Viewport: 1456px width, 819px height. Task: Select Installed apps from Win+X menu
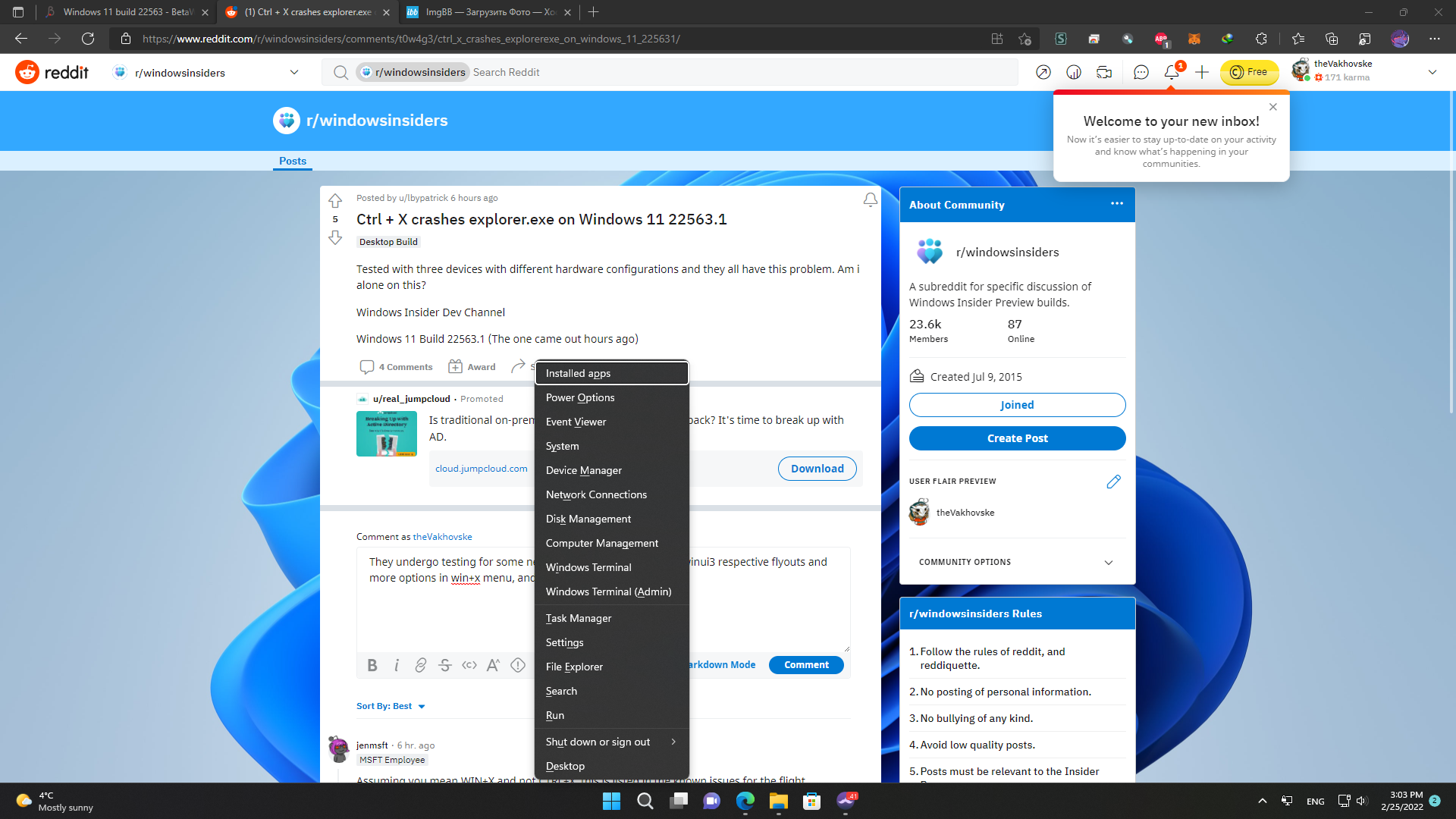tap(611, 373)
